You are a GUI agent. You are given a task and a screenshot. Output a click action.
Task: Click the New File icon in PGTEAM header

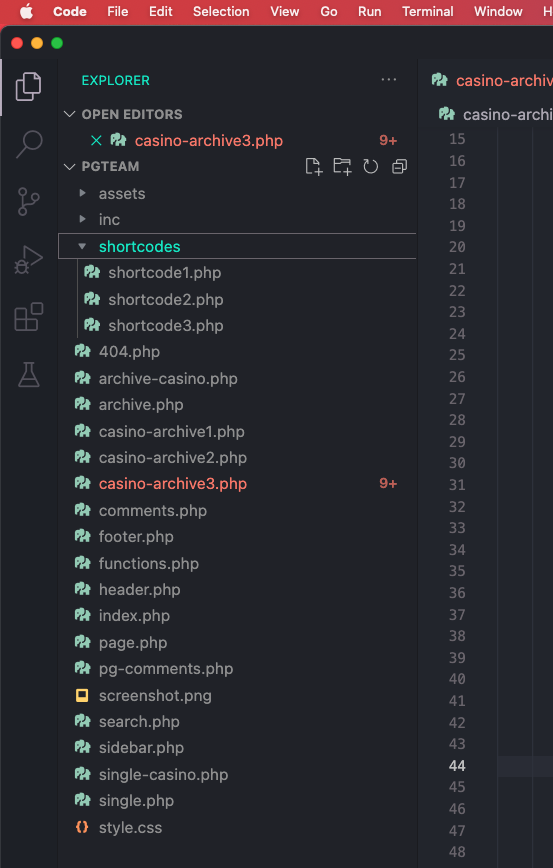tap(314, 166)
